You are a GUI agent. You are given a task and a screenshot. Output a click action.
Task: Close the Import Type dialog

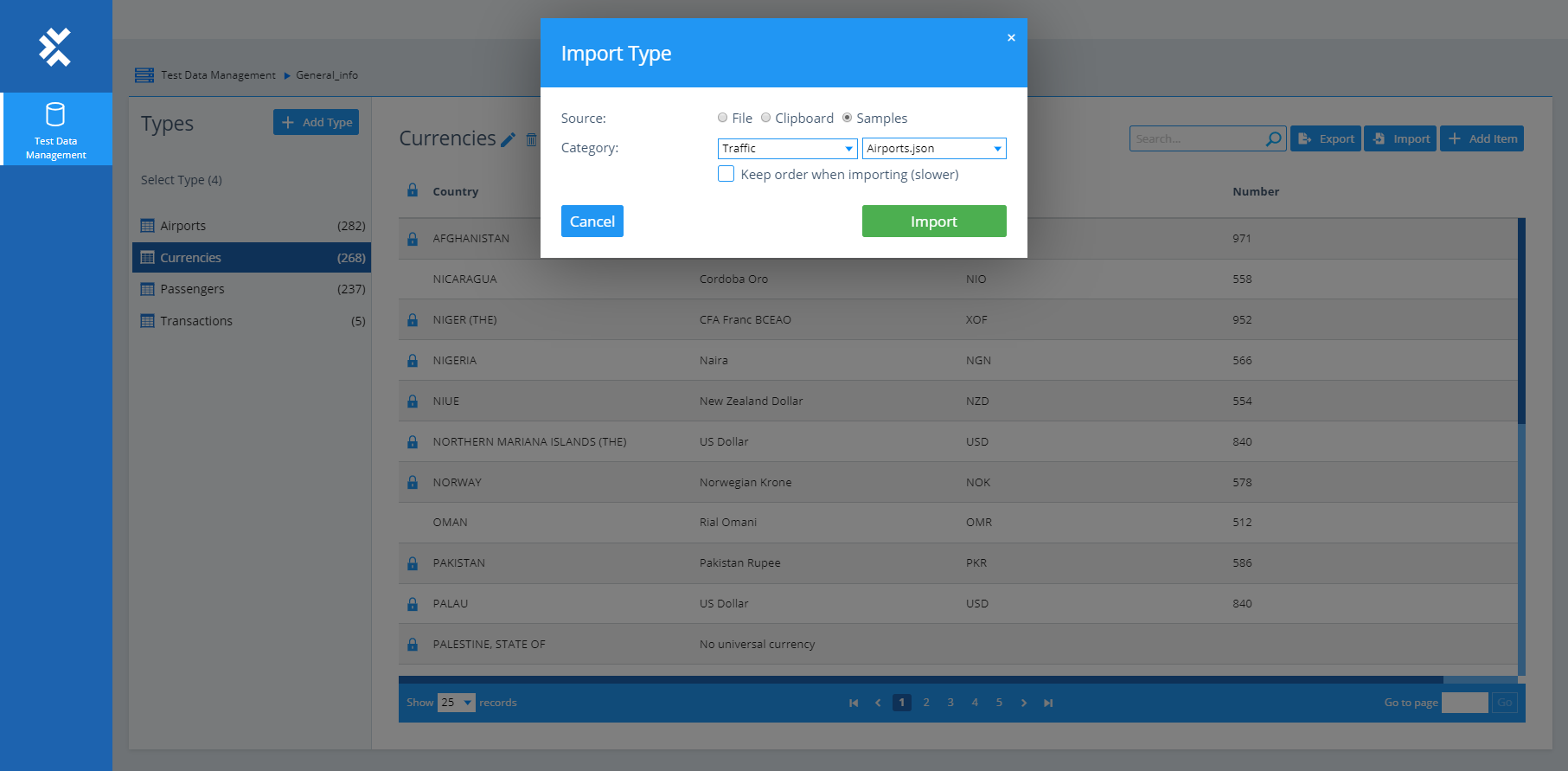[x=1011, y=37]
